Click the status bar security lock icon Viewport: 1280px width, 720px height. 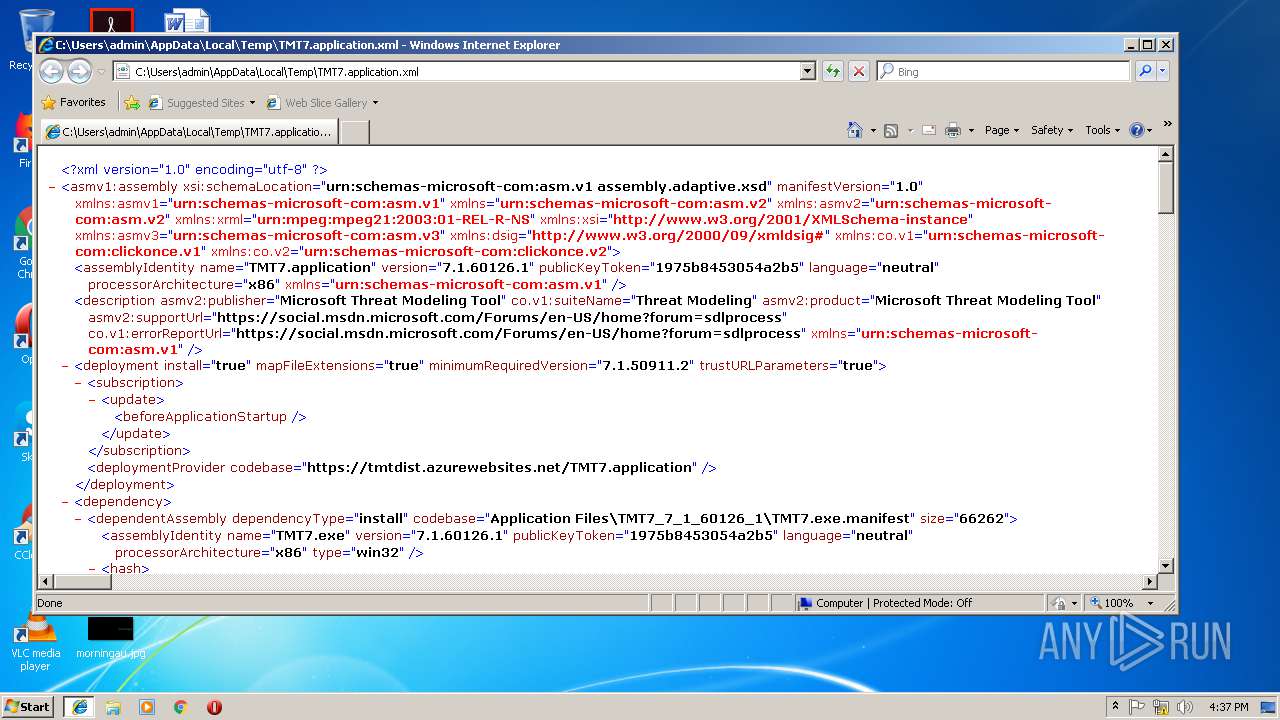[x=1059, y=603]
